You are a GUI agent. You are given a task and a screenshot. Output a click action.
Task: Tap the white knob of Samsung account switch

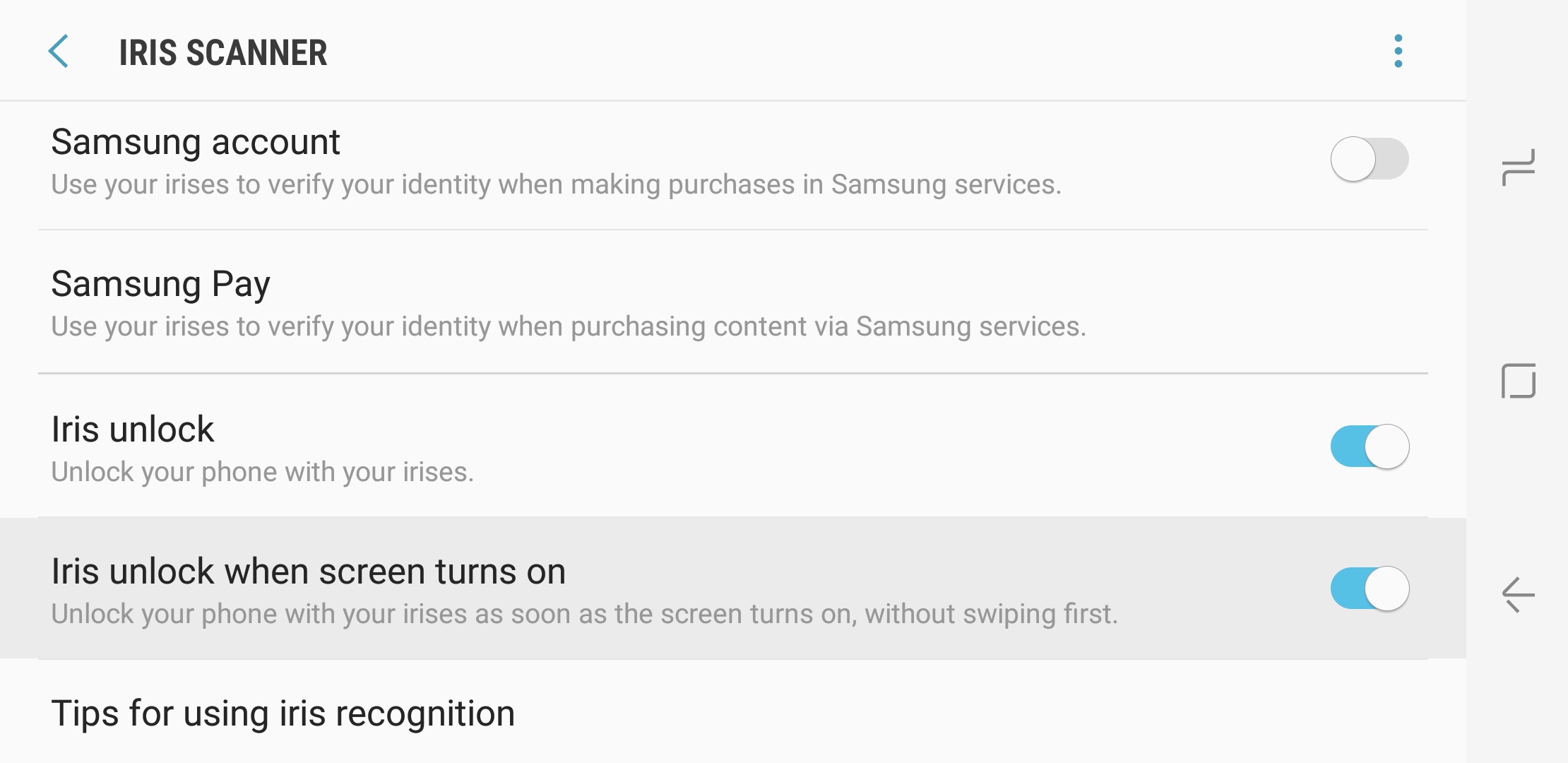(1353, 159)
